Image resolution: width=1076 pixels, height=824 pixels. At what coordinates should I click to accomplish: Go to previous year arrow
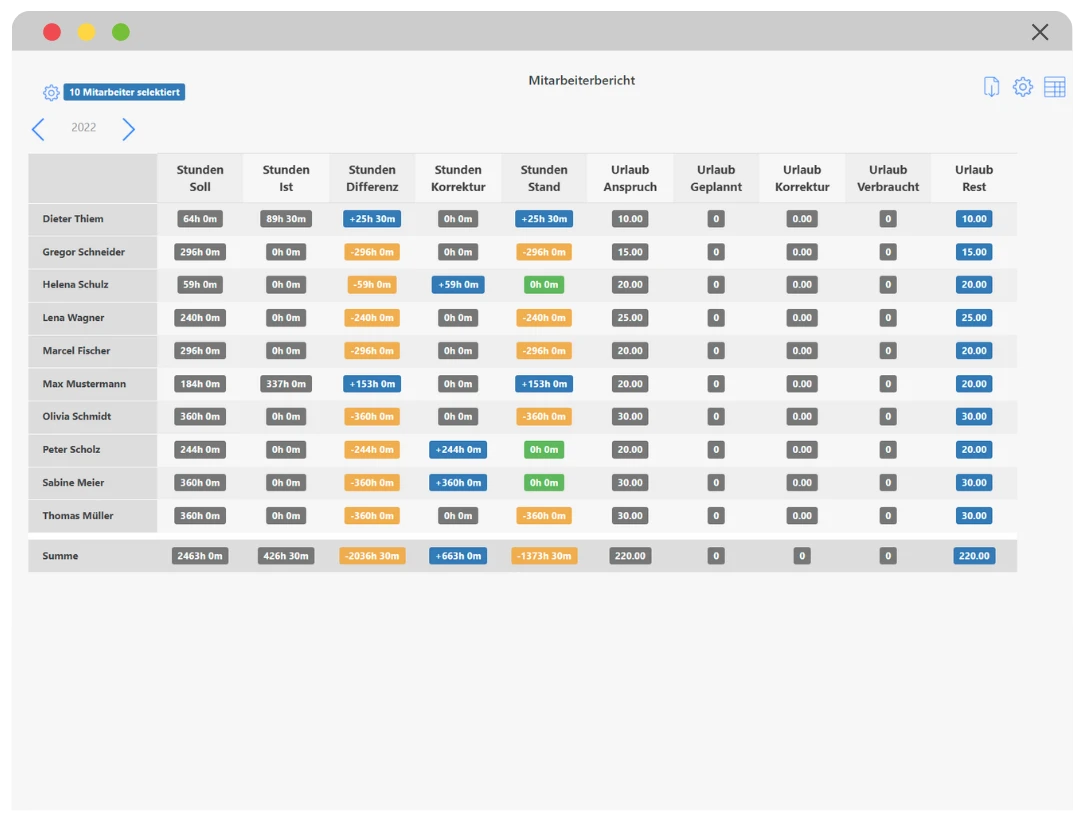pos(38,129)
